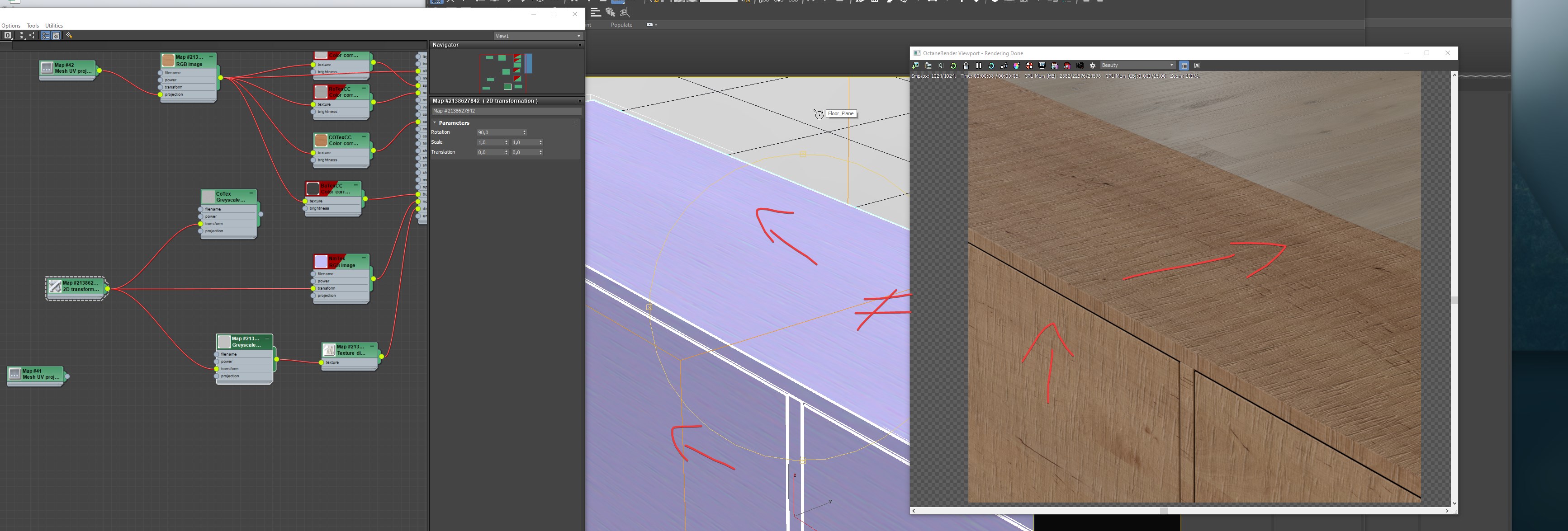Viewport: 1568px width, 531px height.
Task: Click the select-by-material picker icon
Action: 69,36
